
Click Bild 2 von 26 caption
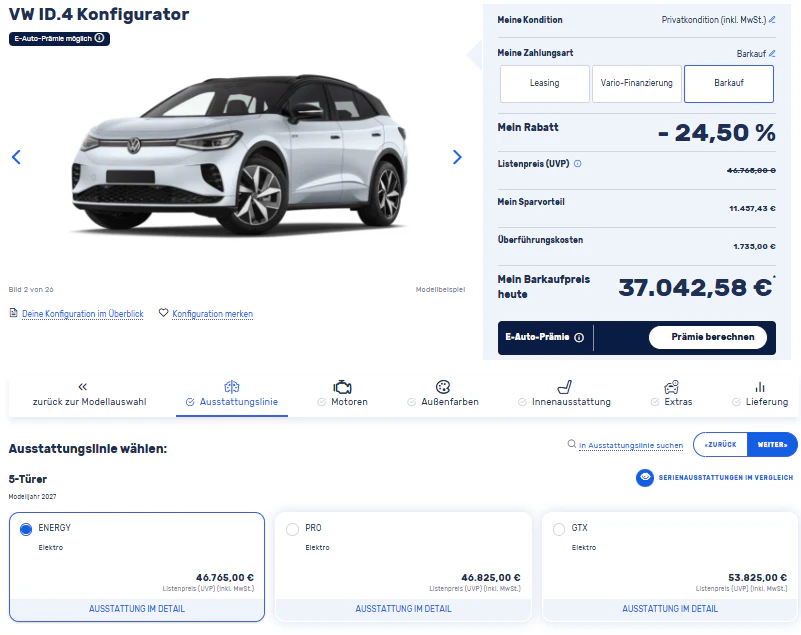[31, 290]
